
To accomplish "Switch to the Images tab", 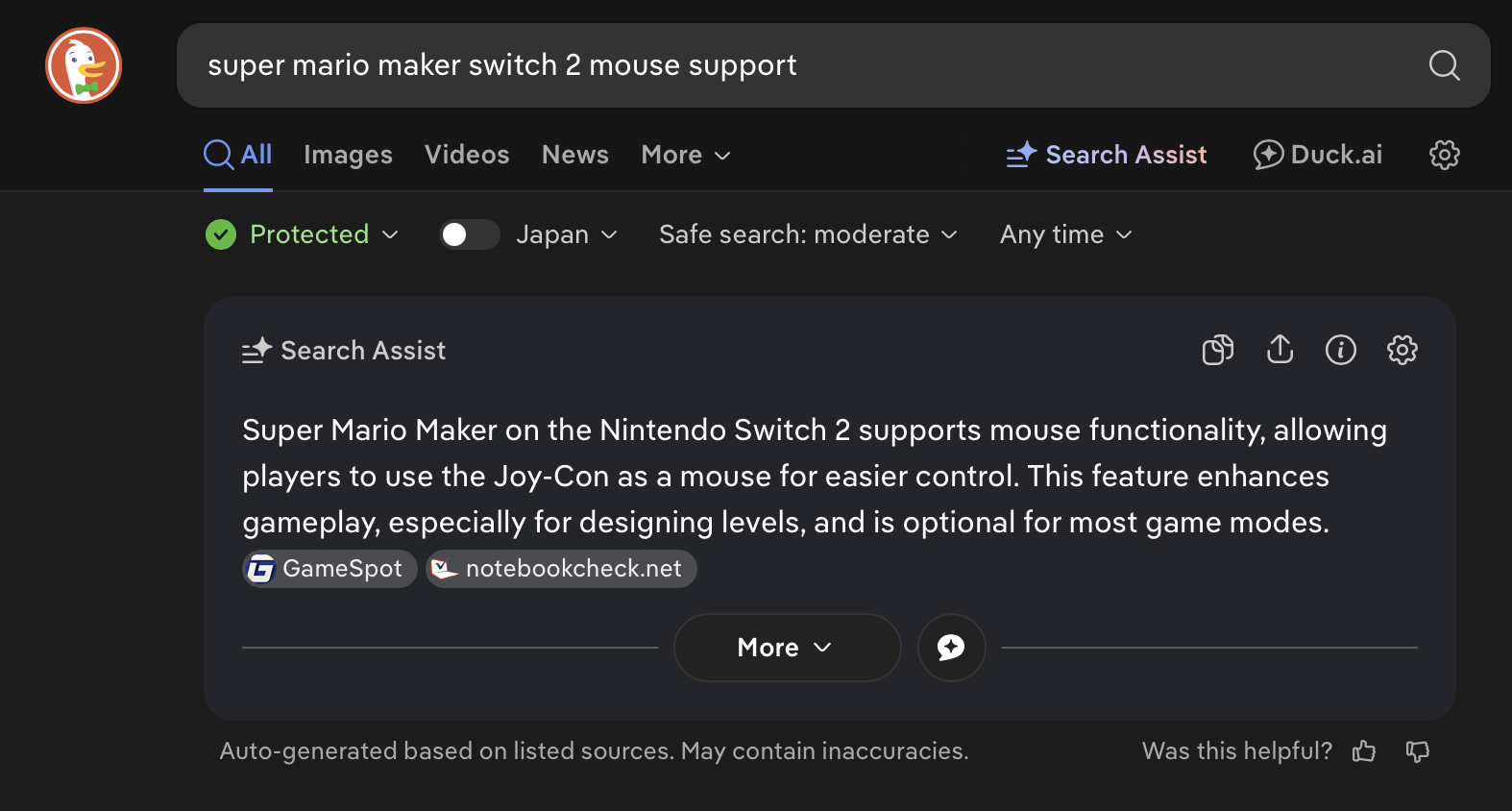I will [348, 155].
